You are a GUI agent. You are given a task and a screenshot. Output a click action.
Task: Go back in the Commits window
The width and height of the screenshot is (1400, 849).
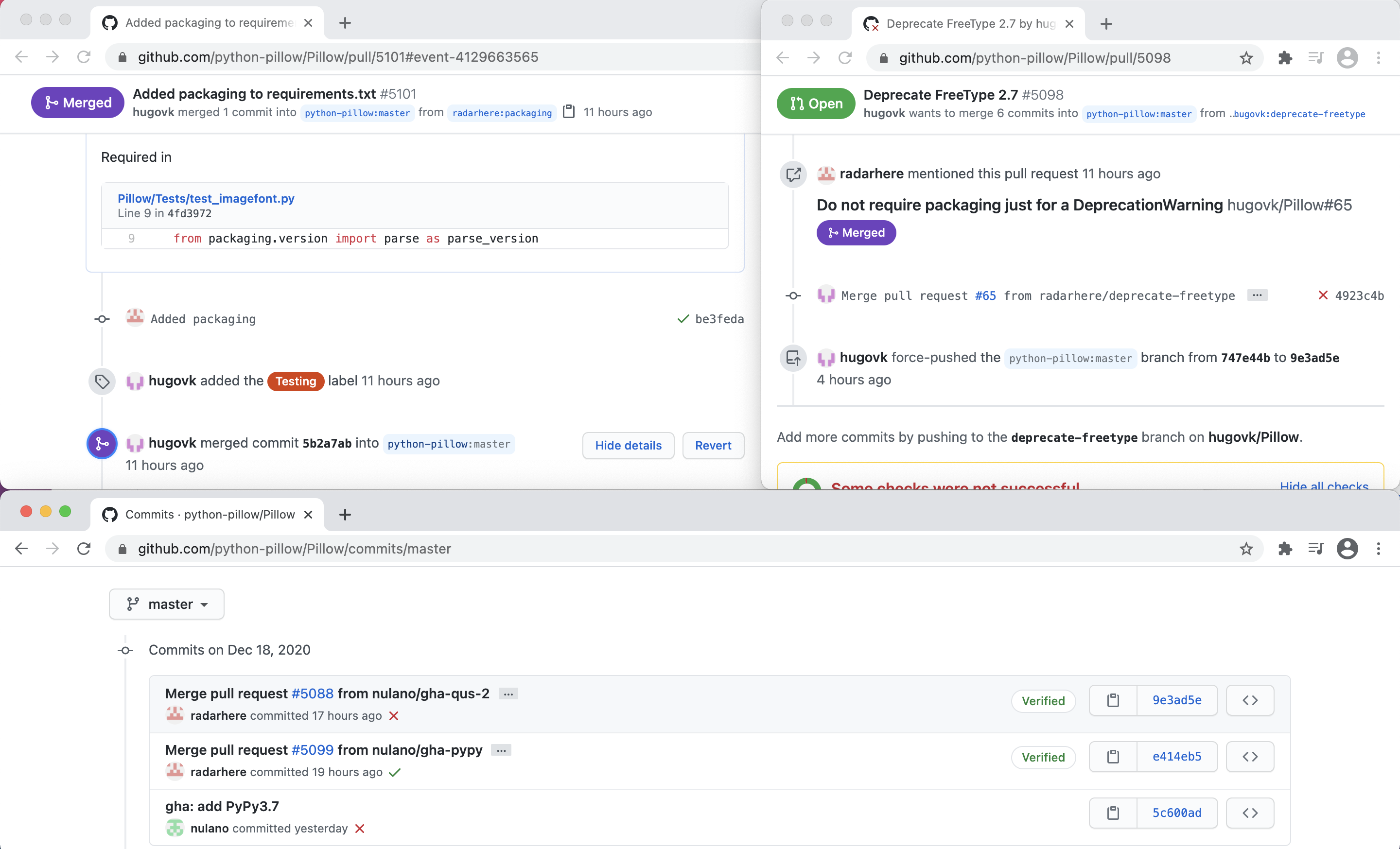(21, 549)
